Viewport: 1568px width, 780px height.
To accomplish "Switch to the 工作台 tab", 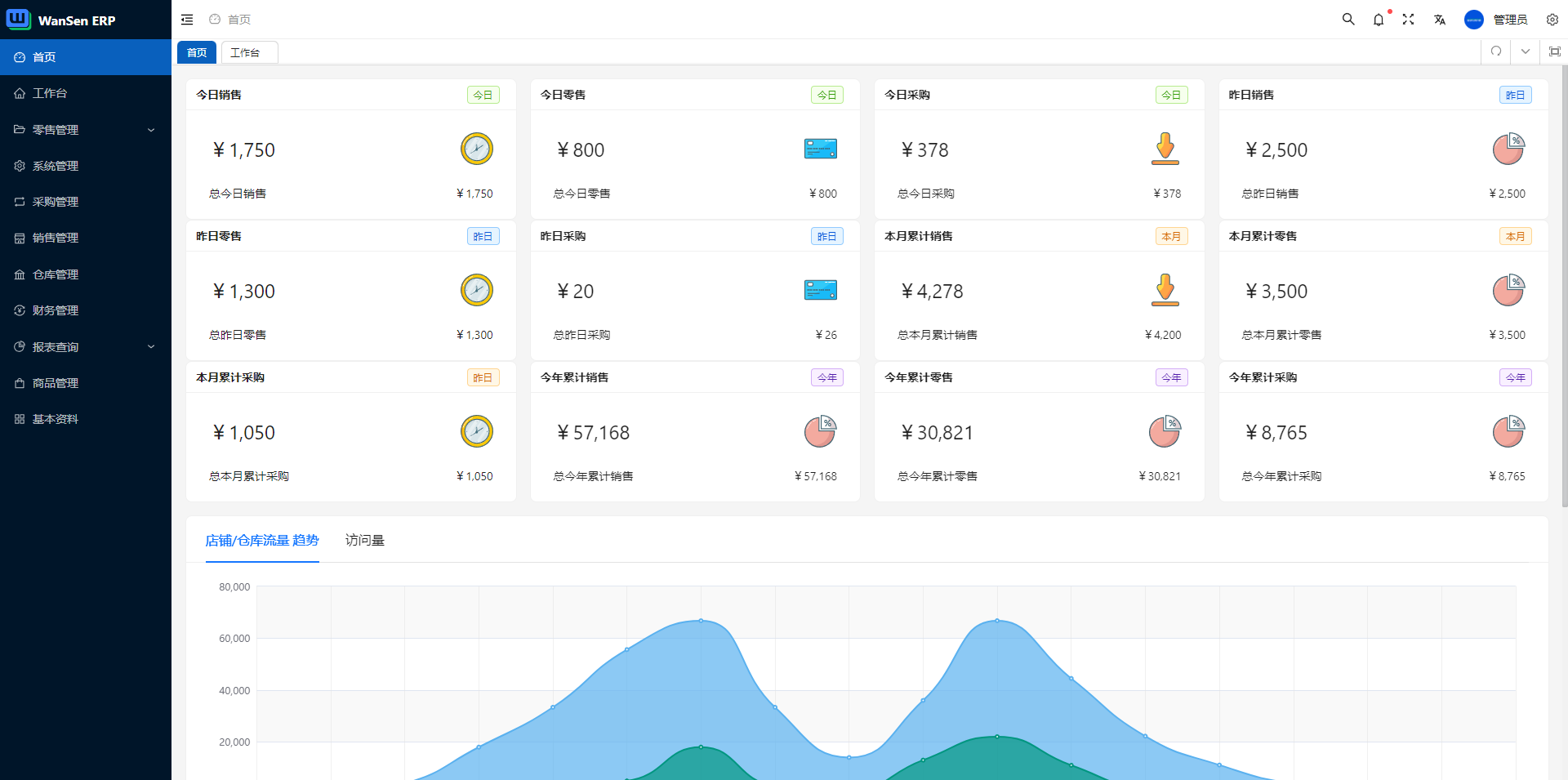I will click(249, 52).
